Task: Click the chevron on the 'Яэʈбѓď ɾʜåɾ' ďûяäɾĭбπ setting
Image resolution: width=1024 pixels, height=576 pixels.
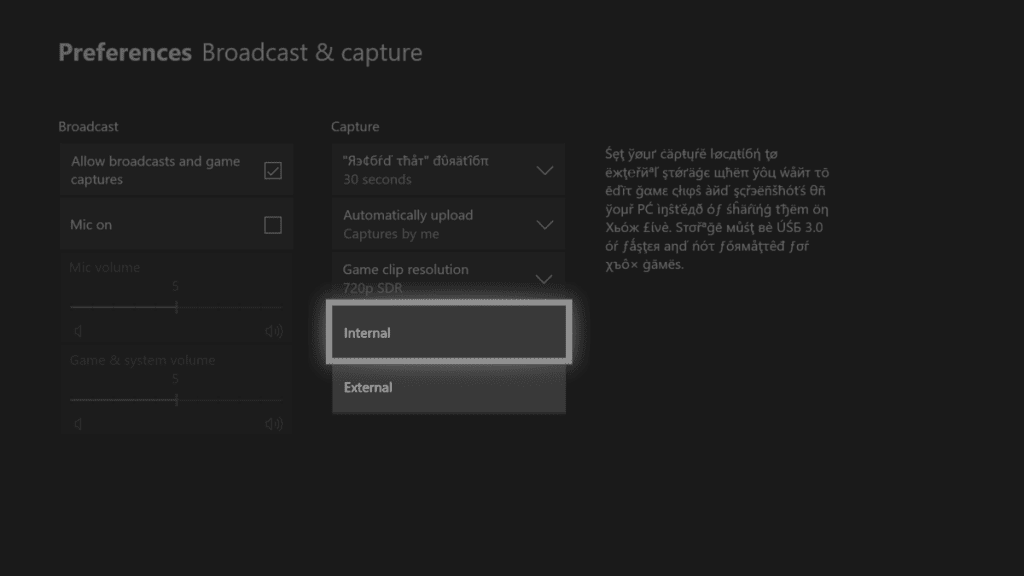Action: (545, 170)
